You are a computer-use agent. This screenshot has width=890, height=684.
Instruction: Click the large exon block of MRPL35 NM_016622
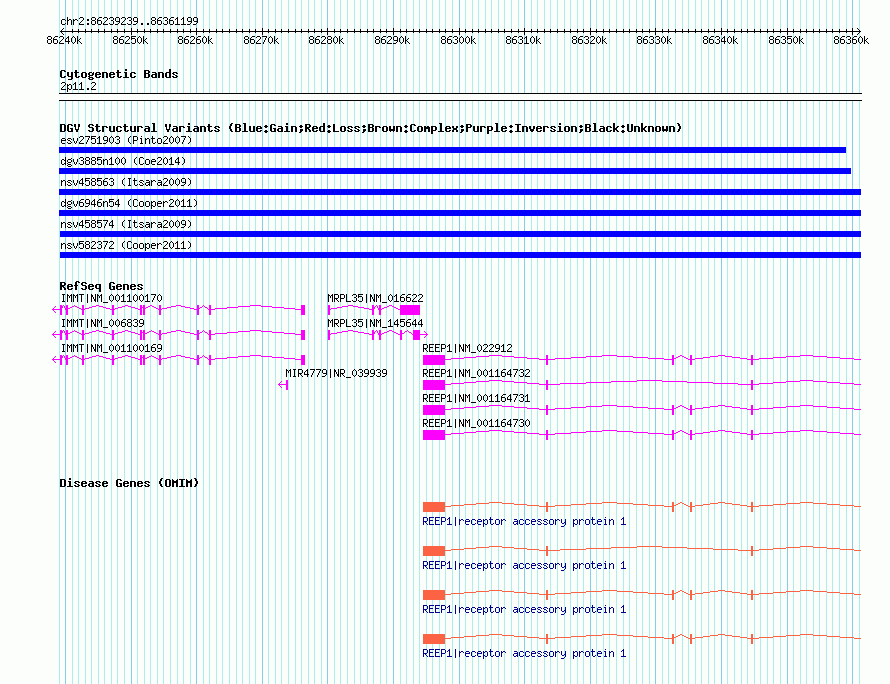(410, 310)
